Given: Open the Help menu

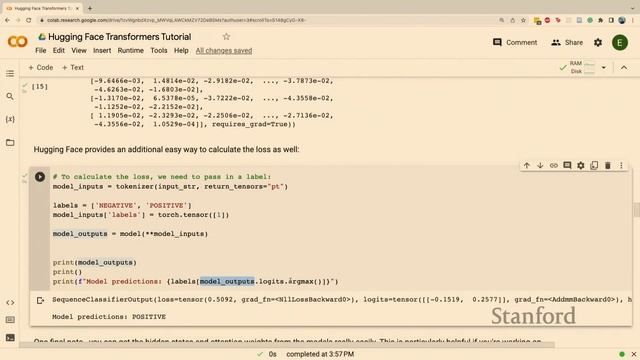Looking at the screenshot, I should pos(181,51).
